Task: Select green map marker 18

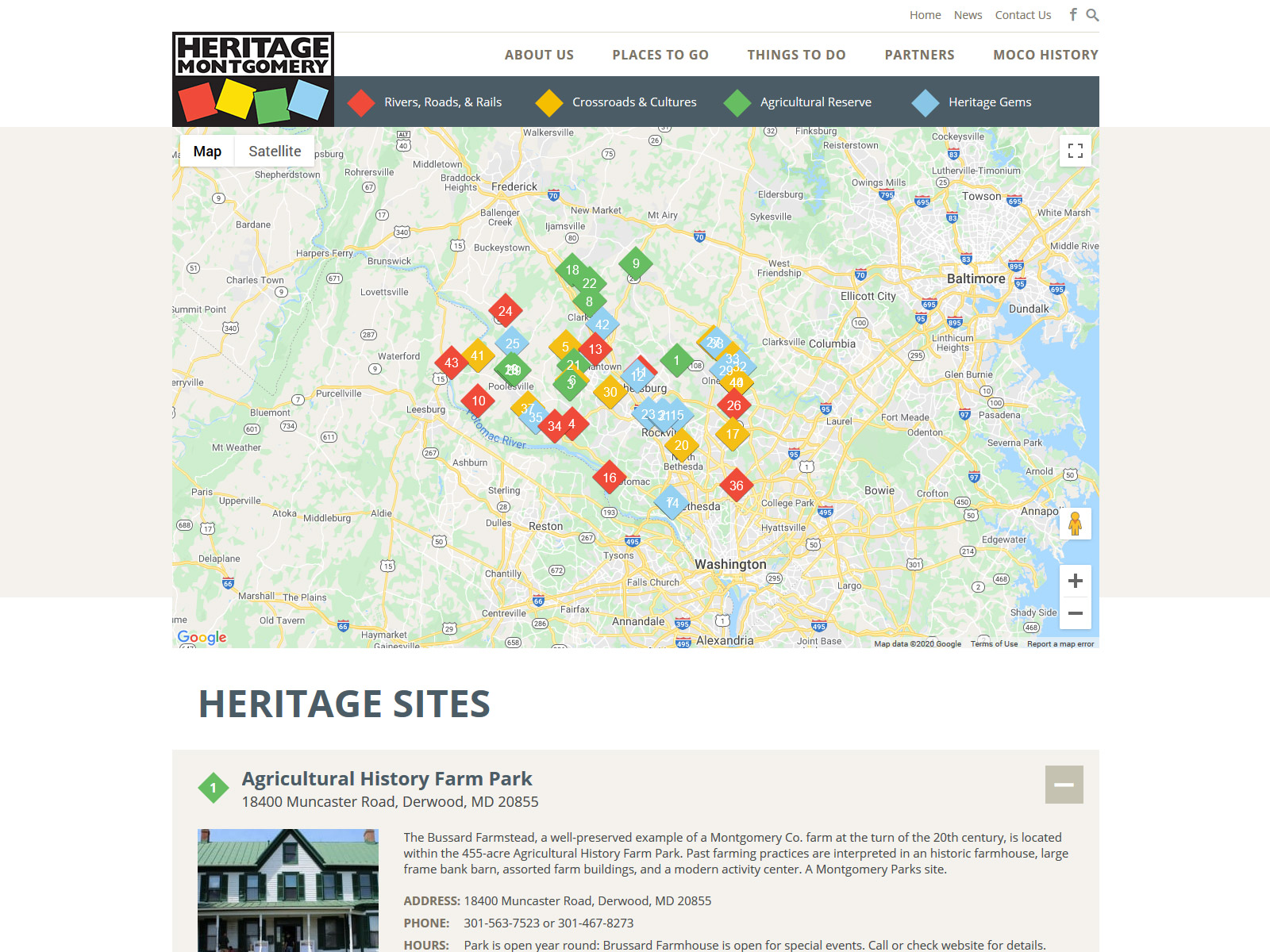Action: (x=572, y=270)
